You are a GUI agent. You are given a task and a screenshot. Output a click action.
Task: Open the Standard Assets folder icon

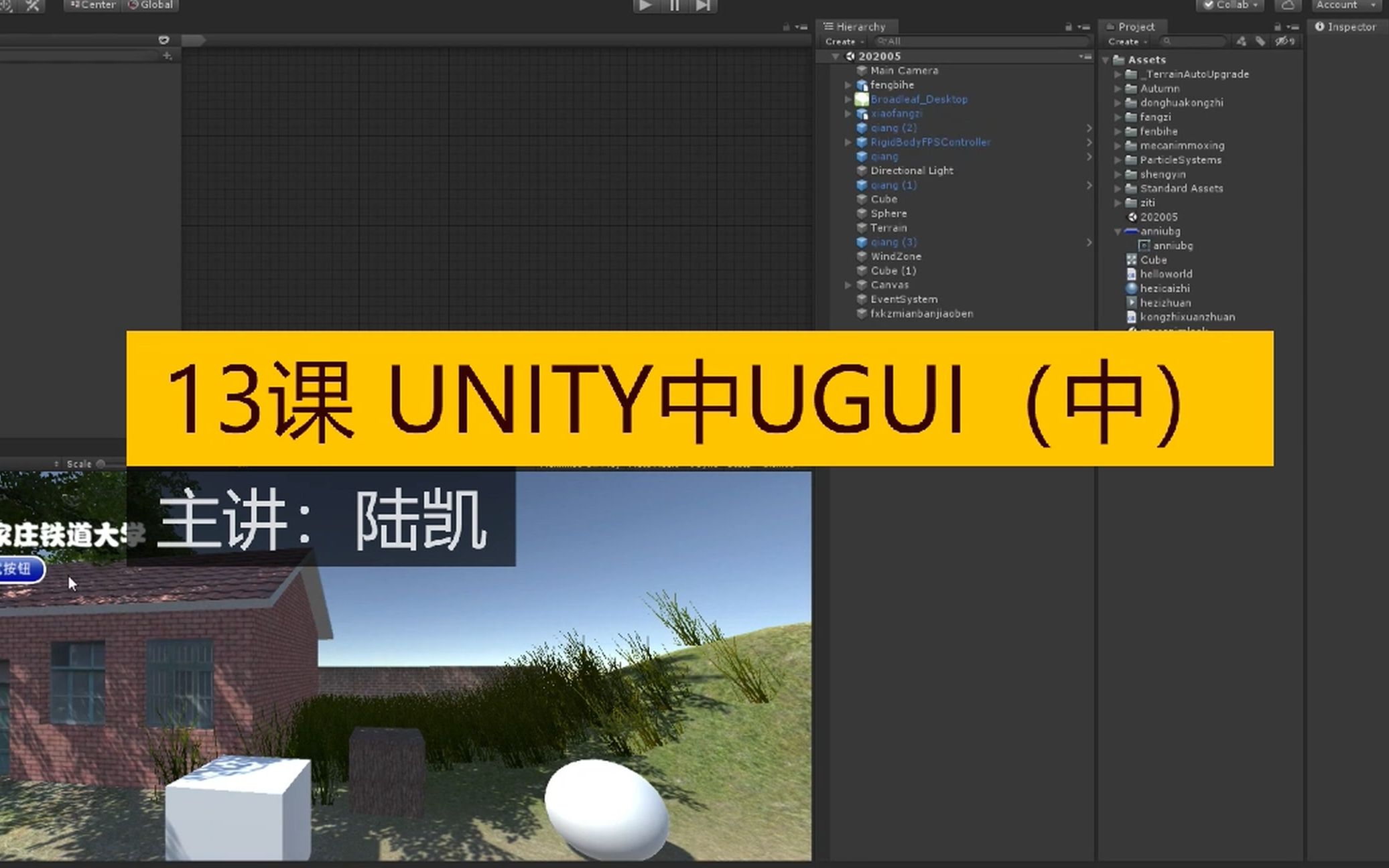click(x=1130, y=188)
